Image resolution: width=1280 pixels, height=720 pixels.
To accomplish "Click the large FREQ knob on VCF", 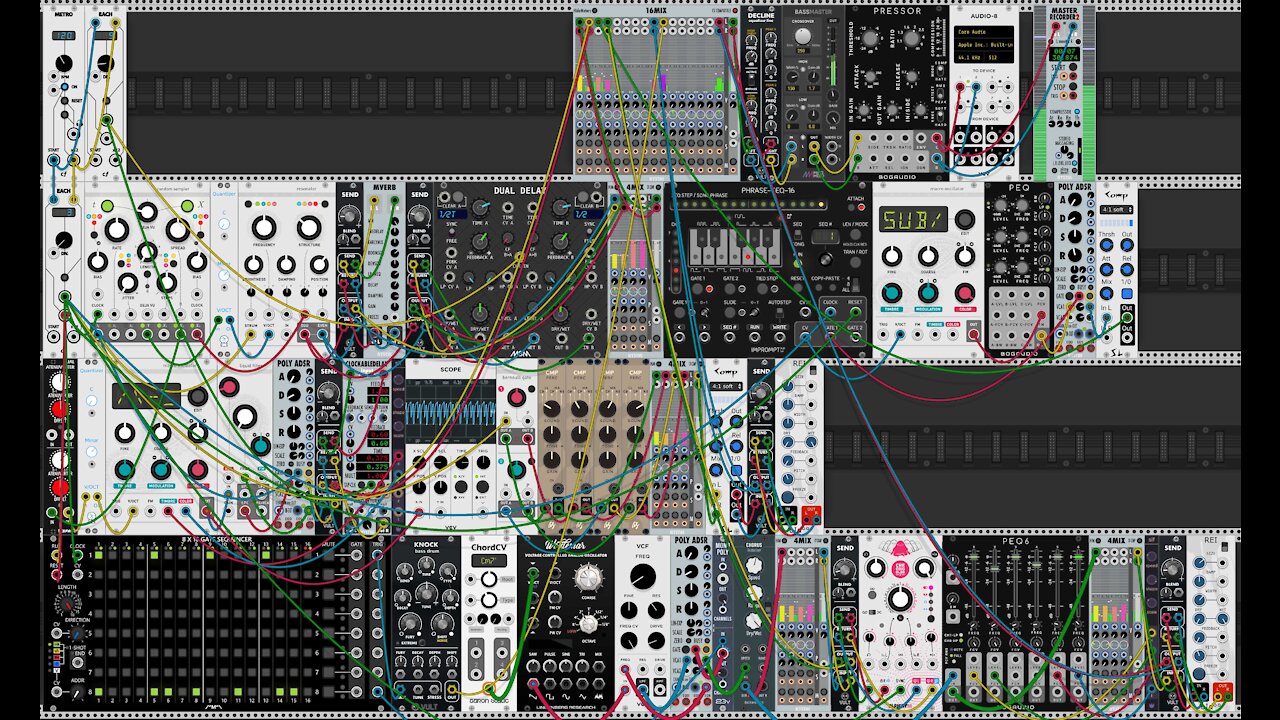I will [x=643, y=576].
